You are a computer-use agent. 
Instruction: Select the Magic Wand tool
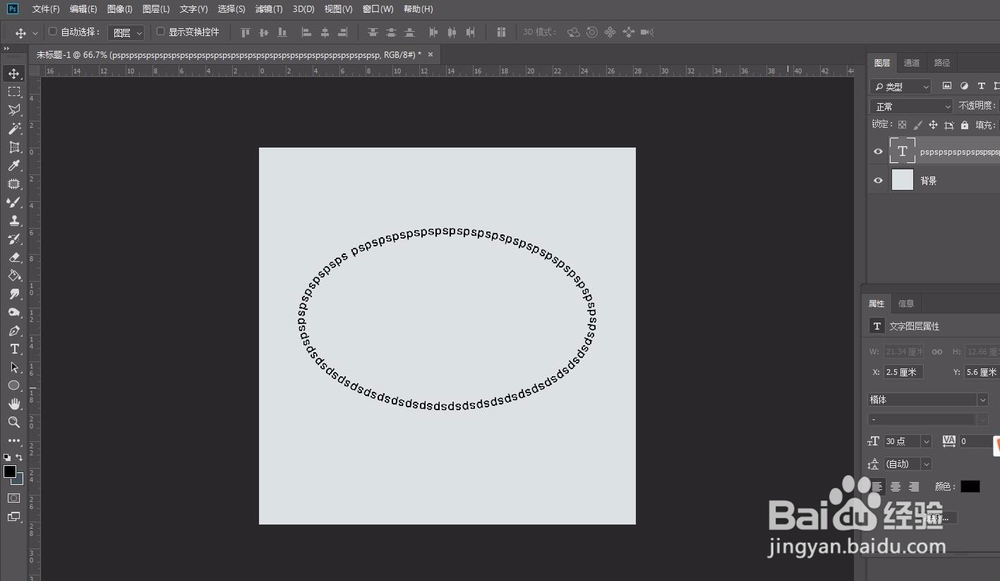tap(14, 128)
